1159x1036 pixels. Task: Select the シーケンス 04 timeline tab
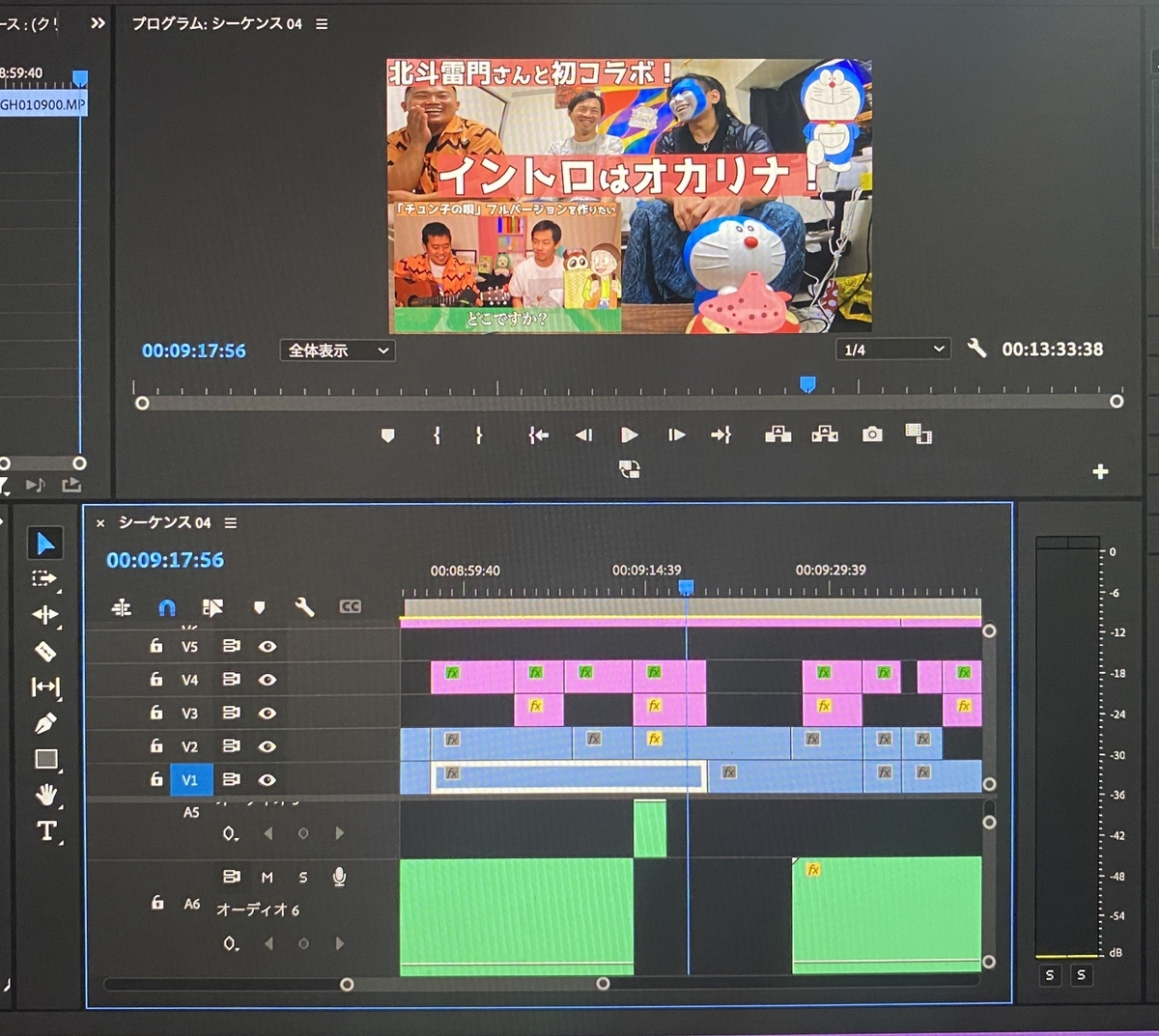[x=164, y=522]
